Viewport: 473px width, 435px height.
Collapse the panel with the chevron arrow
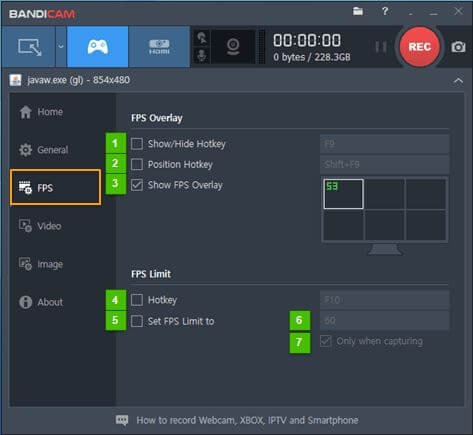[x=458, y=81]
